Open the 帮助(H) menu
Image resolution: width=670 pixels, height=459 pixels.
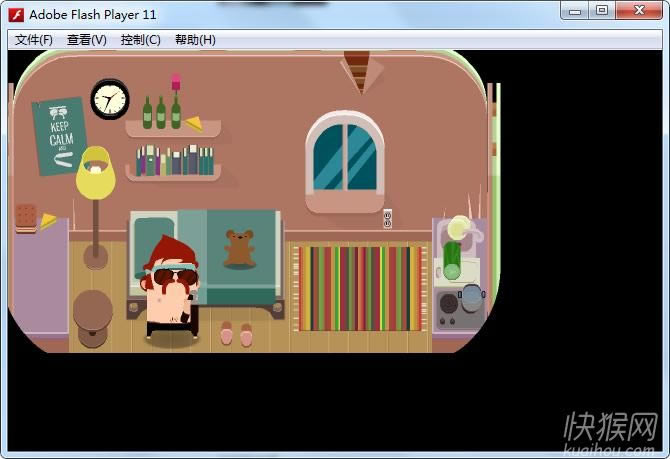tap(195, 40)
